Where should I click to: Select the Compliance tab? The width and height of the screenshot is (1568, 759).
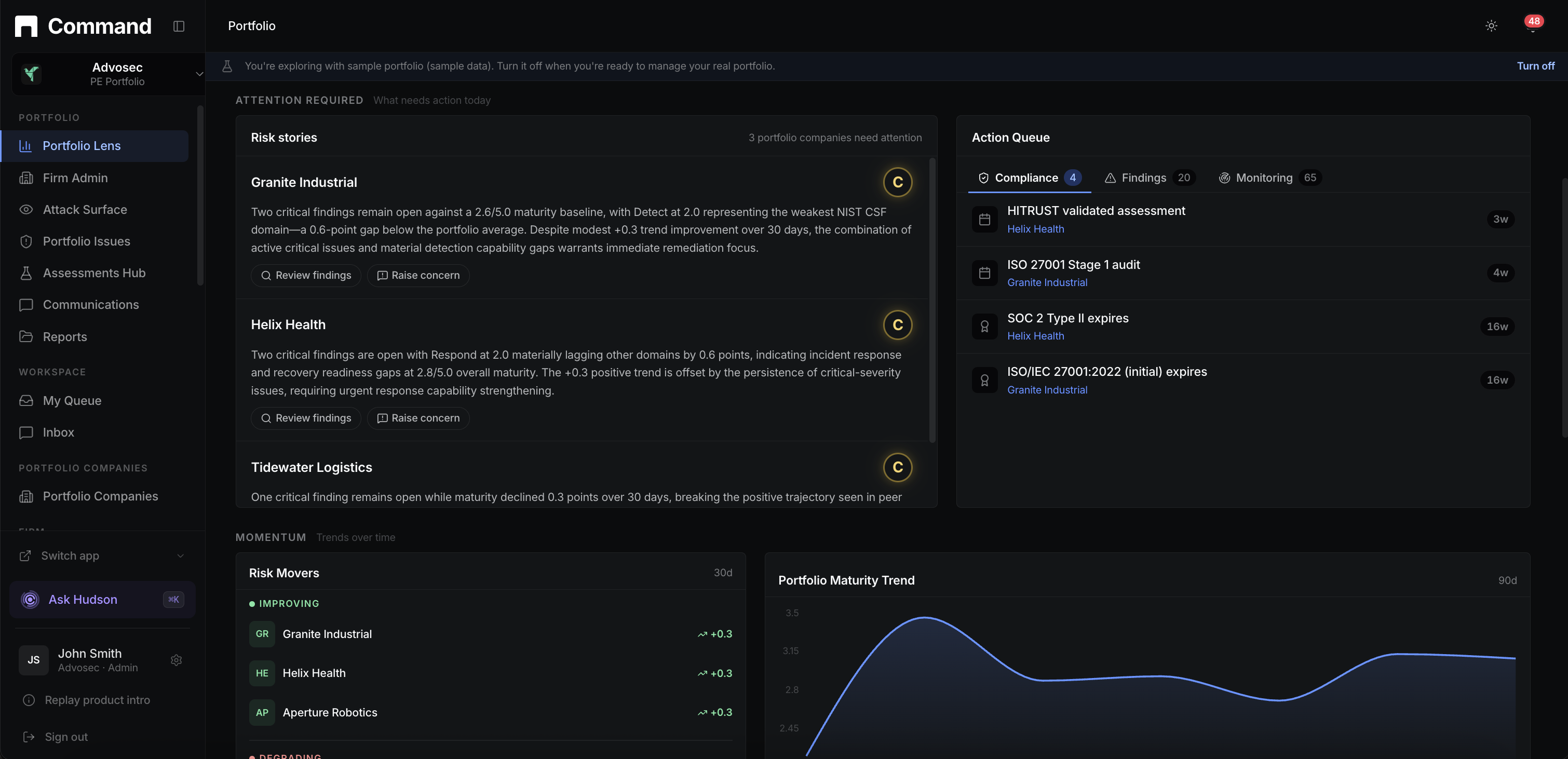(1029, 178)
